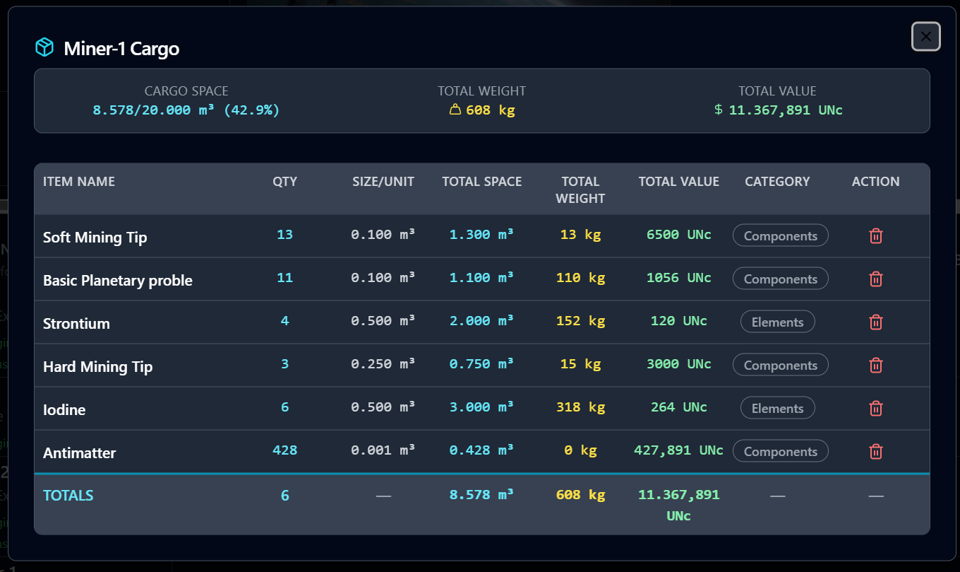Delete Basic Planetary proble item
Image resolution: width=960 pixels, height=572 pixels.
pos(875,279)
